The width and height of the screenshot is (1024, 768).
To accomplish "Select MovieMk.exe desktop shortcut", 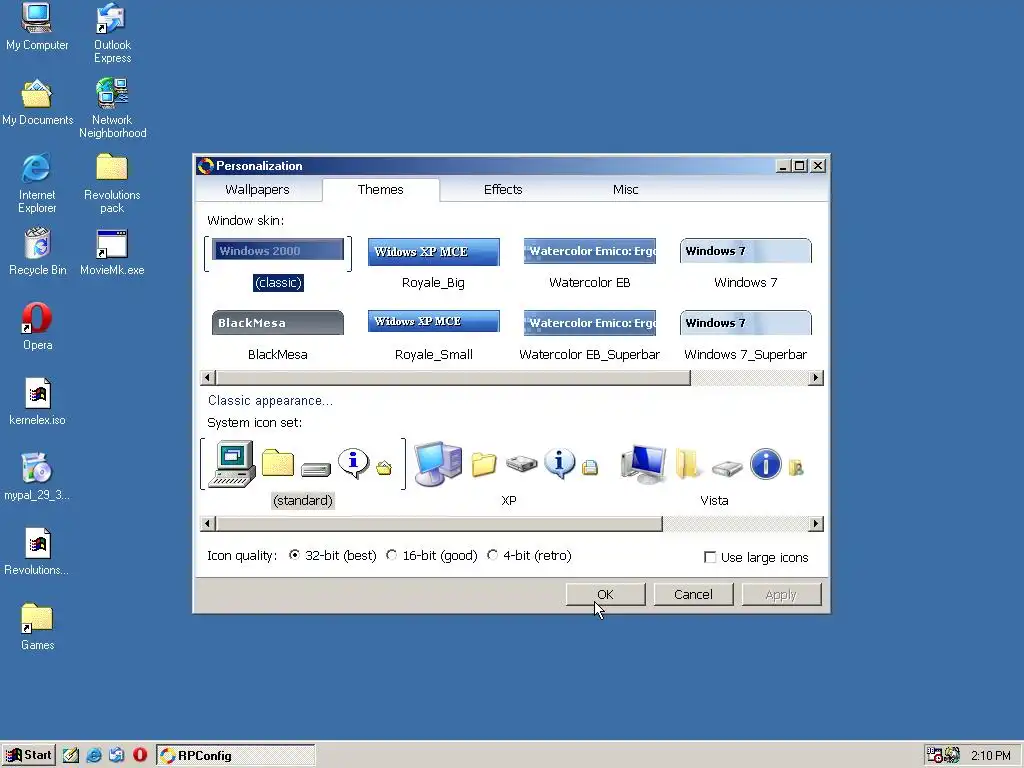I will [x=112, y=252].
